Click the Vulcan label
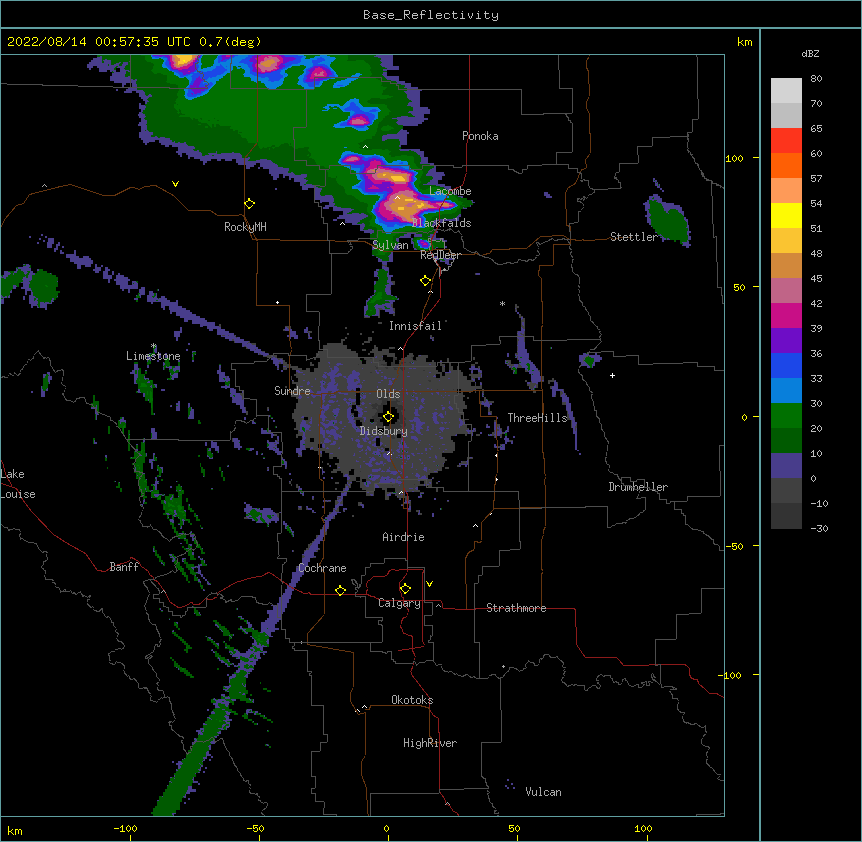 (543, 792)
